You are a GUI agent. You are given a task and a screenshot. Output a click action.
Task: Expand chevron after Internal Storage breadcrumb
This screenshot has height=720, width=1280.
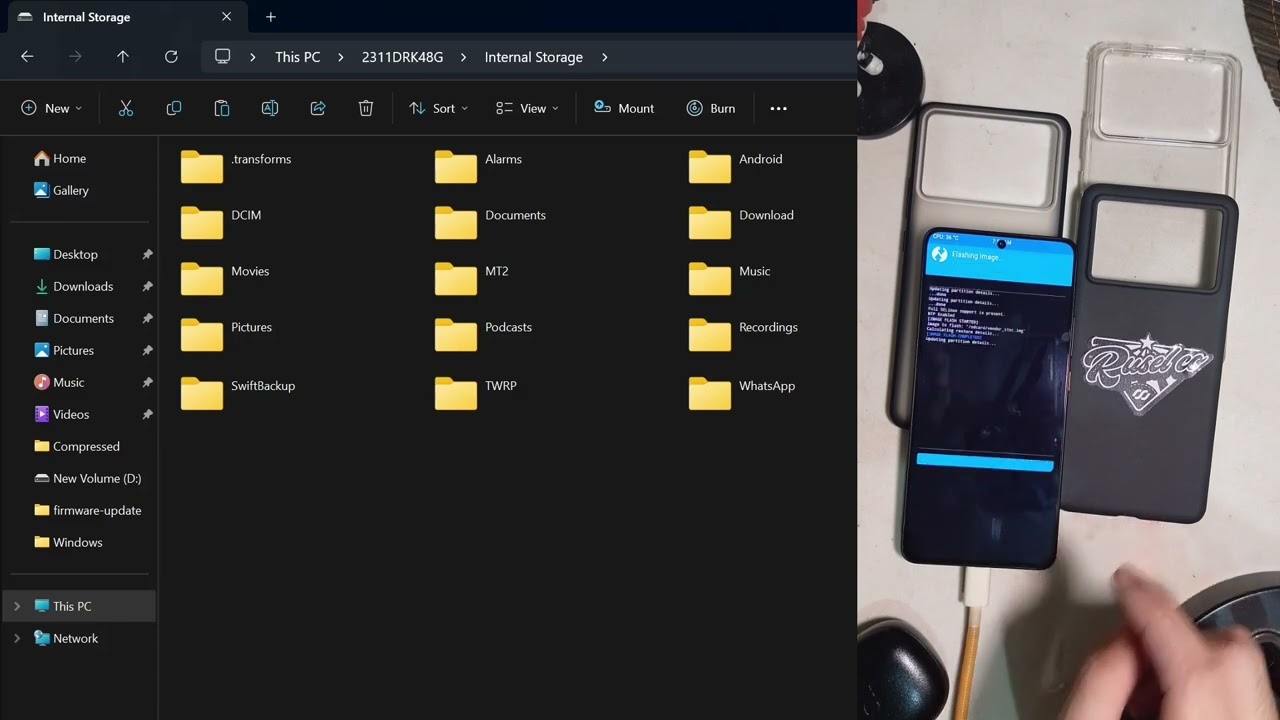coord(605,57)
